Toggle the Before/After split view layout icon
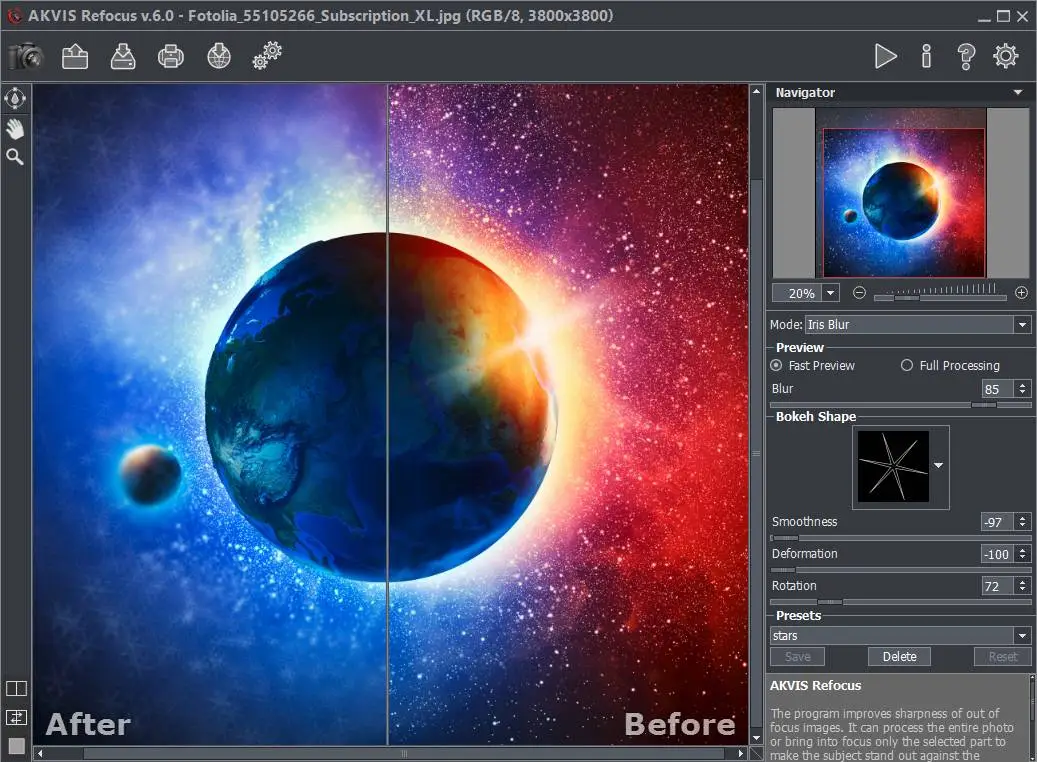 pos(16,689)
